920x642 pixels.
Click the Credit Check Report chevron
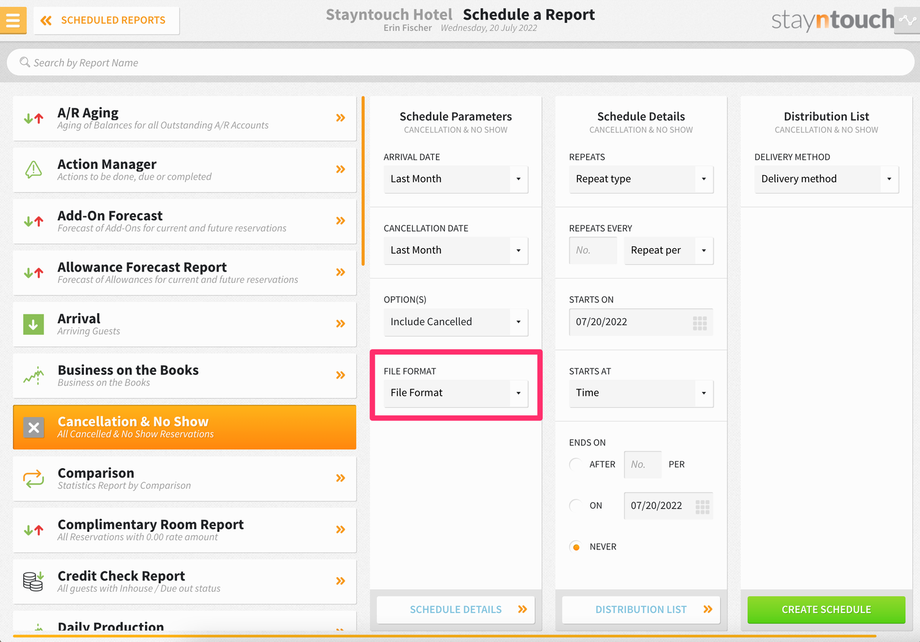click(340, 581)
